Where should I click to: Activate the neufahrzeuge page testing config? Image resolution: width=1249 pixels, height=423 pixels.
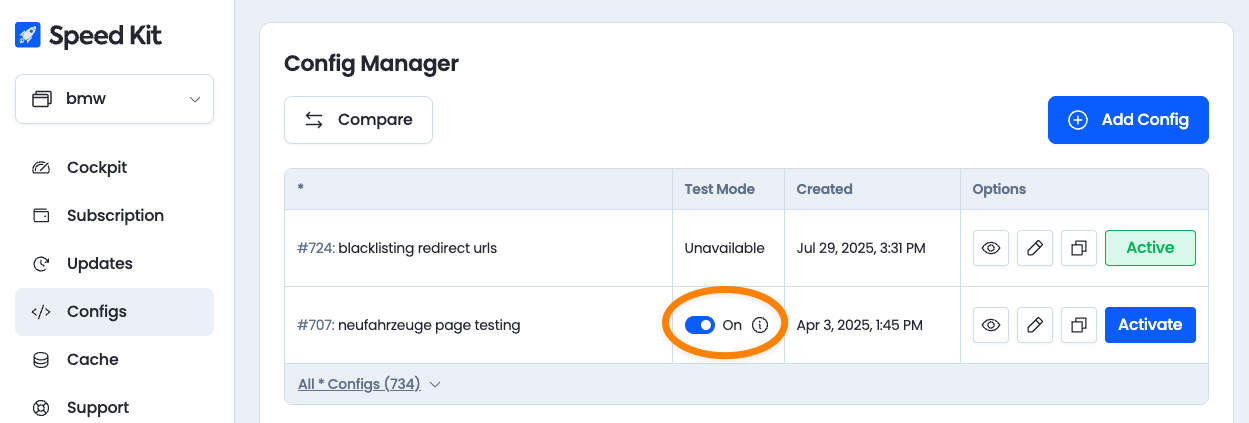[1150, 325]
